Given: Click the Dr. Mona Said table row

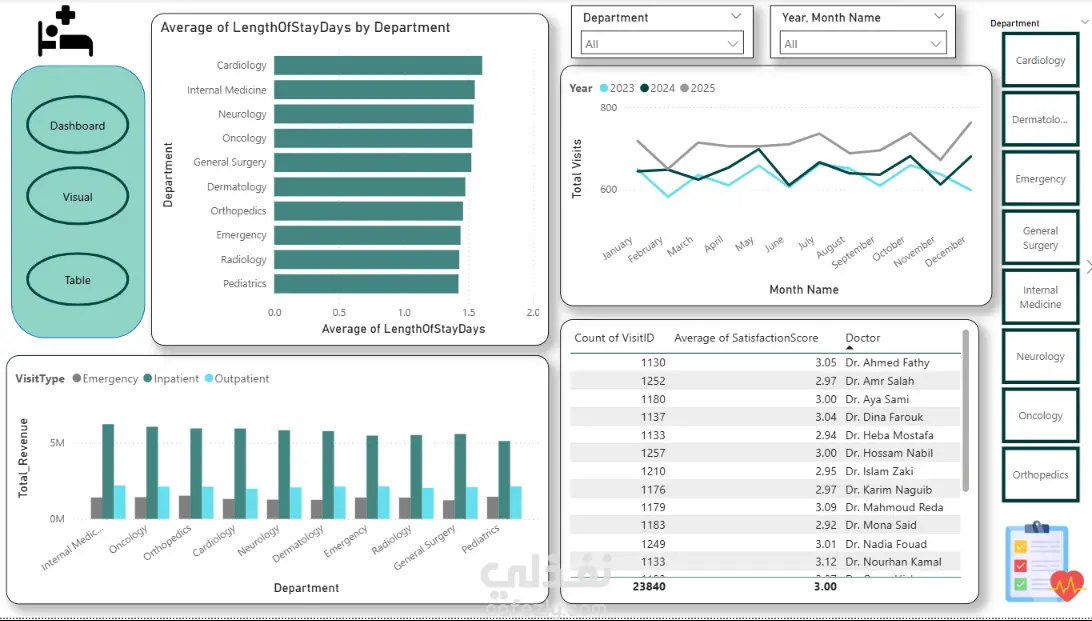Looking at the screenshot, I should 765,526.
